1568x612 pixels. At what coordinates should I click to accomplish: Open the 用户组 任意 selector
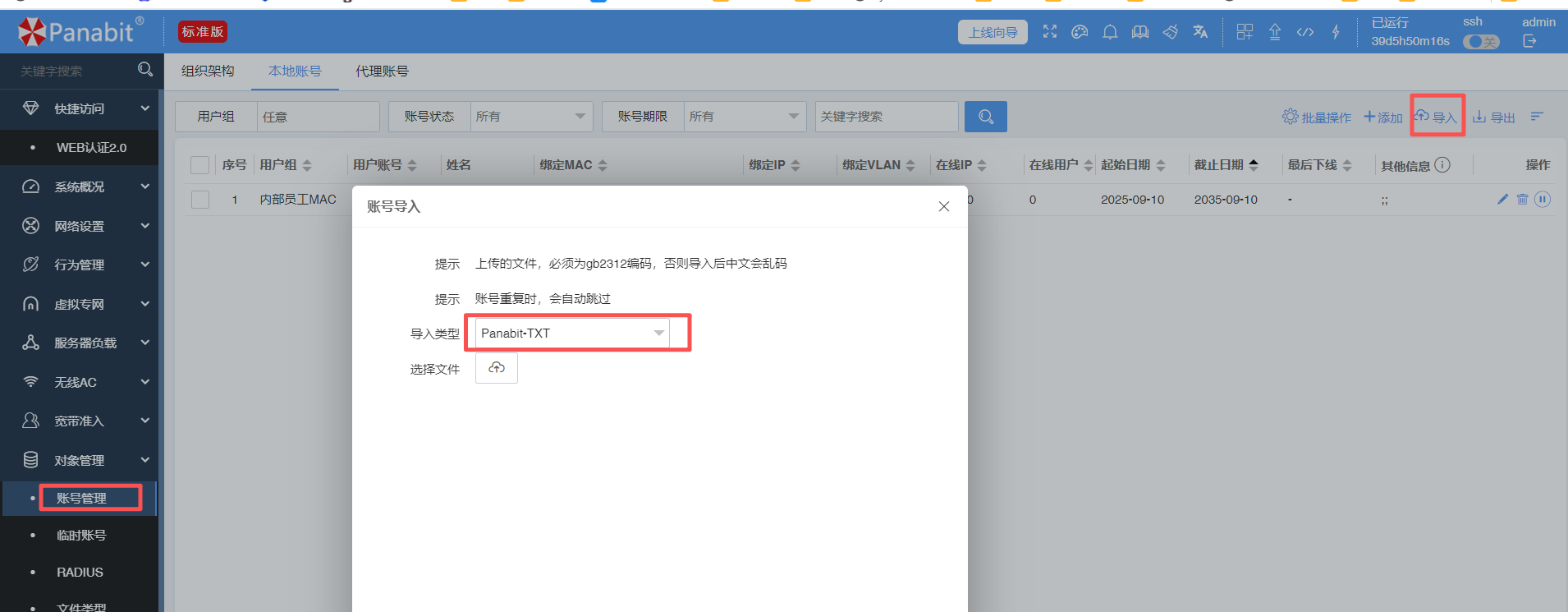tap(318, 117)
